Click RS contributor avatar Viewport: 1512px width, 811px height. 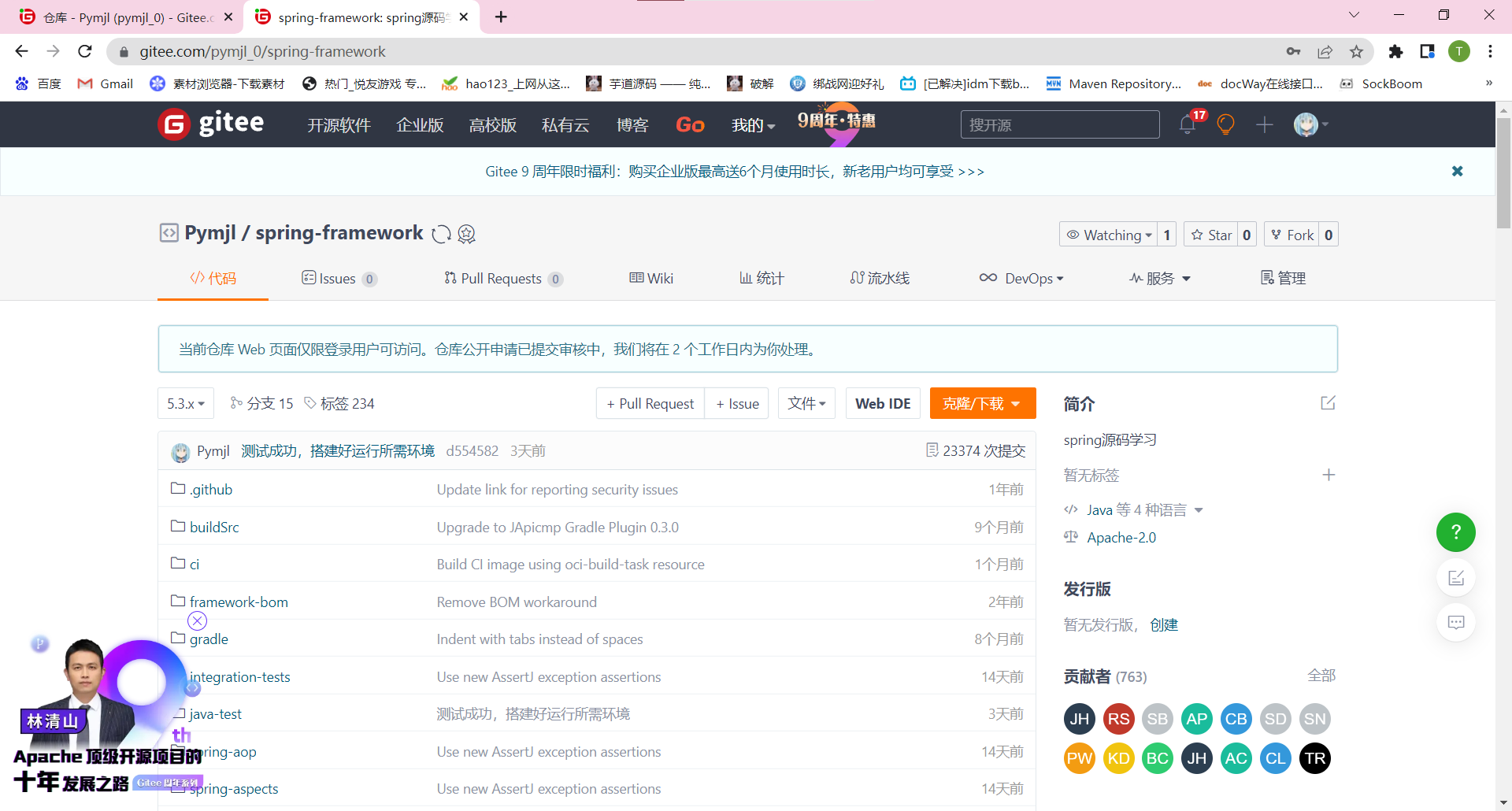1118,719
